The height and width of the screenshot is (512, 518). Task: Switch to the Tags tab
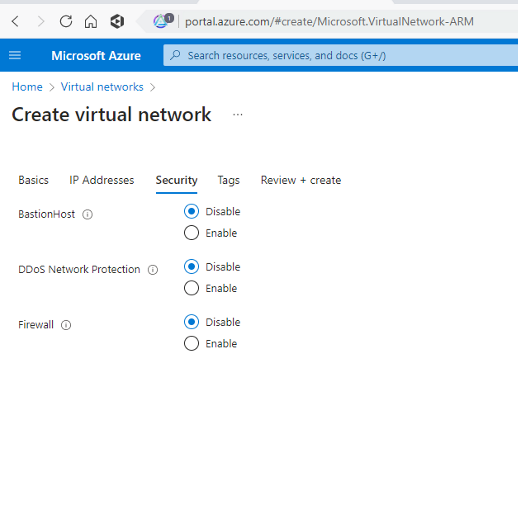pyautogui.click(x=229, y=180)
